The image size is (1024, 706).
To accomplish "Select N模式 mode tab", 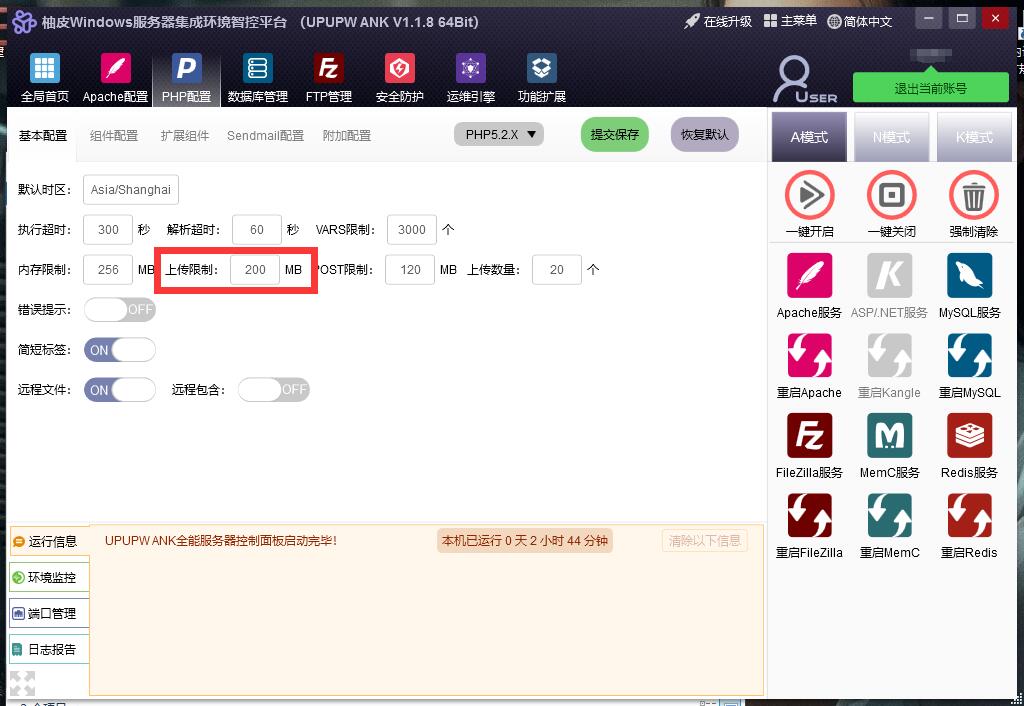I will tap(891, 136).
